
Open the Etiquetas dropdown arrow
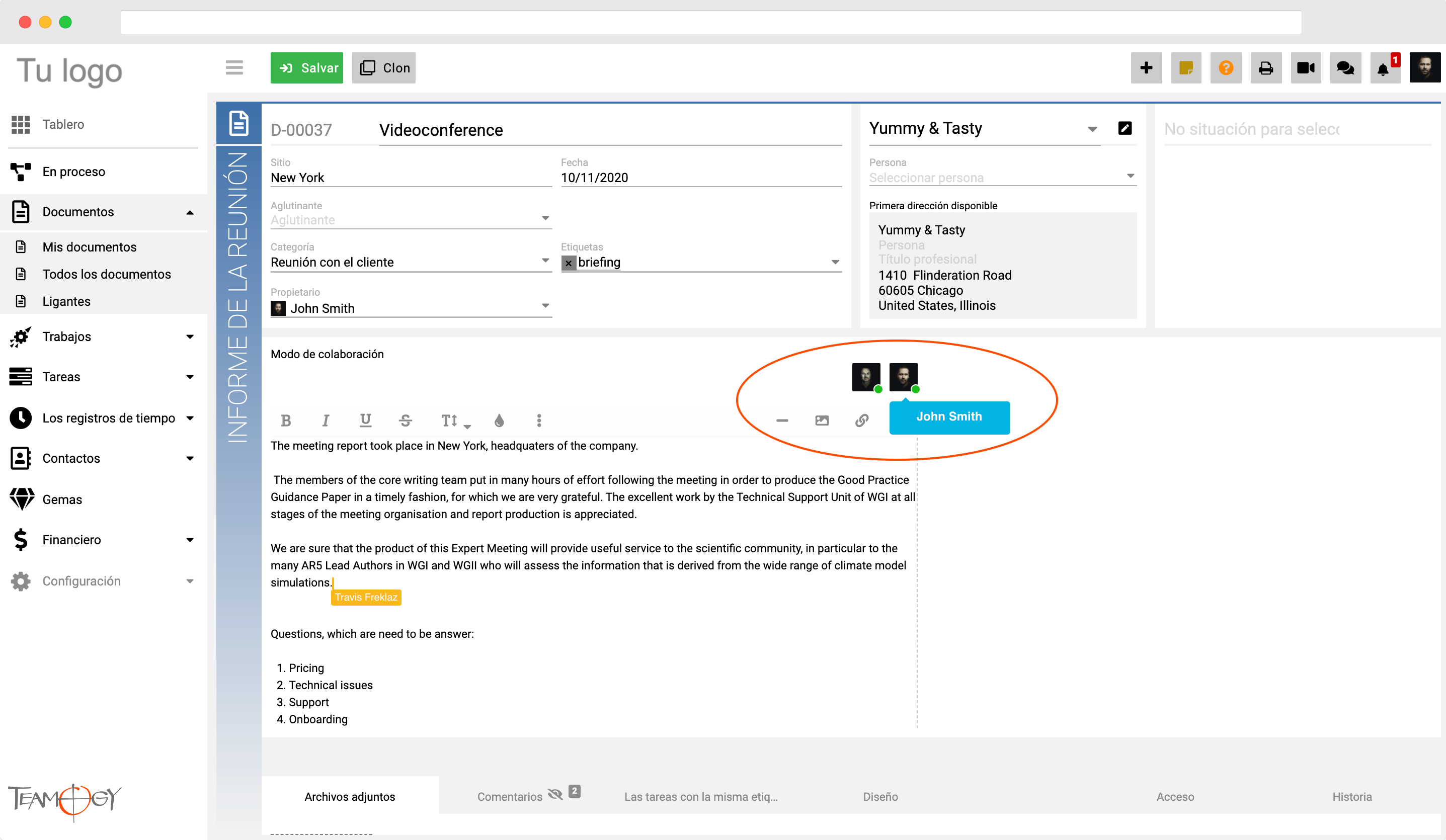click(835, 262)
